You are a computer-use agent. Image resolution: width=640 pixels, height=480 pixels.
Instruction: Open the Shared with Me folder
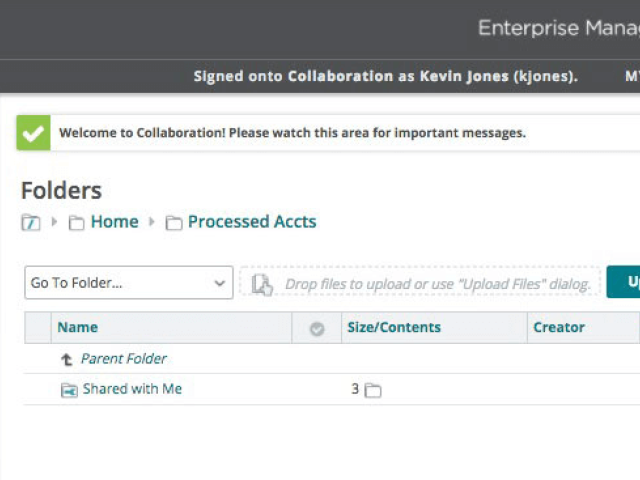click(132, 389)
